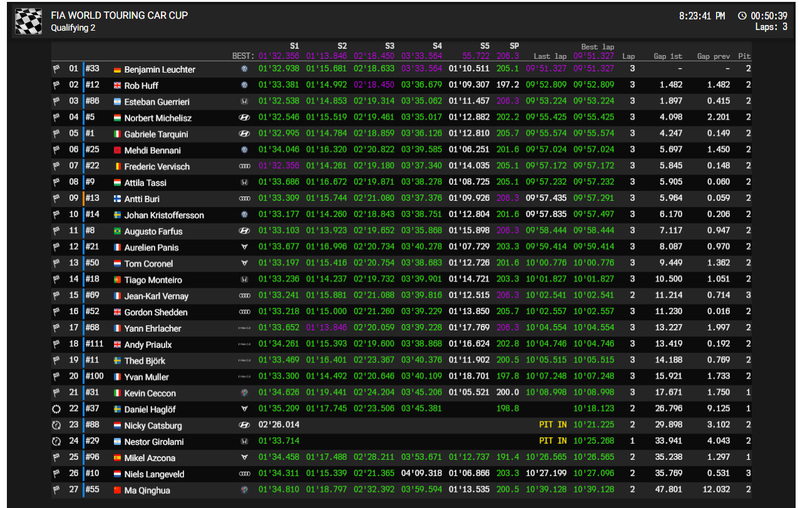Click car number #100 in Yvan Muller's row
The width and height of the screenshot is (800, 508).
94,376
